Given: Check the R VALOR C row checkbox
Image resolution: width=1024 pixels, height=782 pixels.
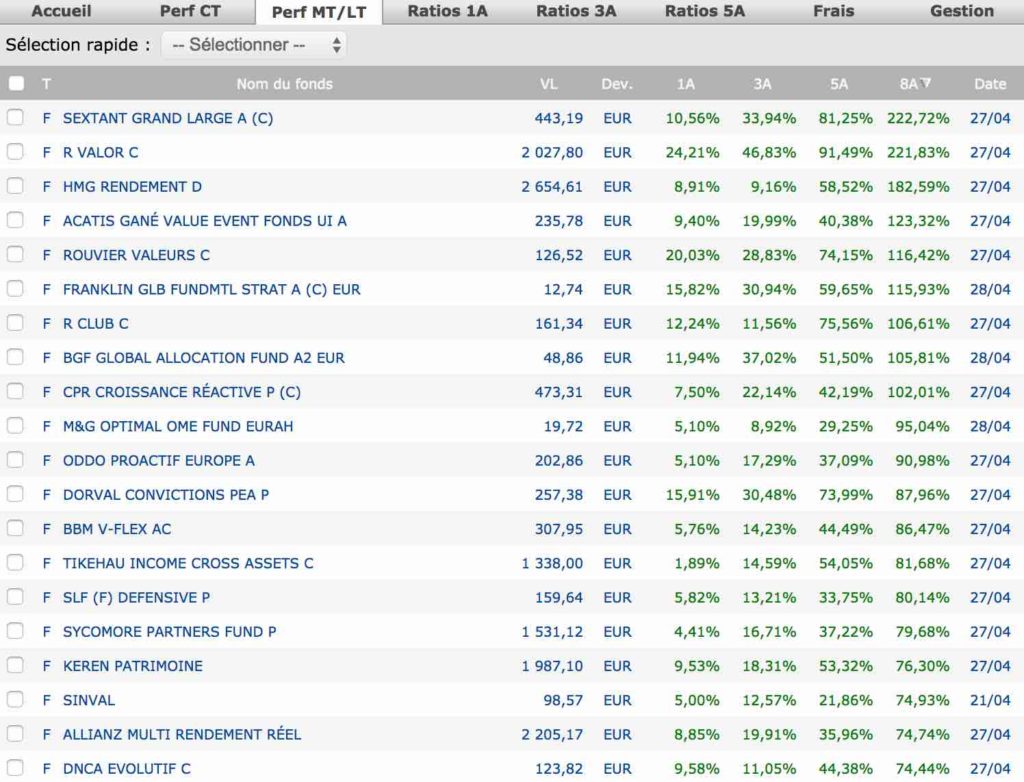Looking at the screenshot, I should (x=15, y=152).
